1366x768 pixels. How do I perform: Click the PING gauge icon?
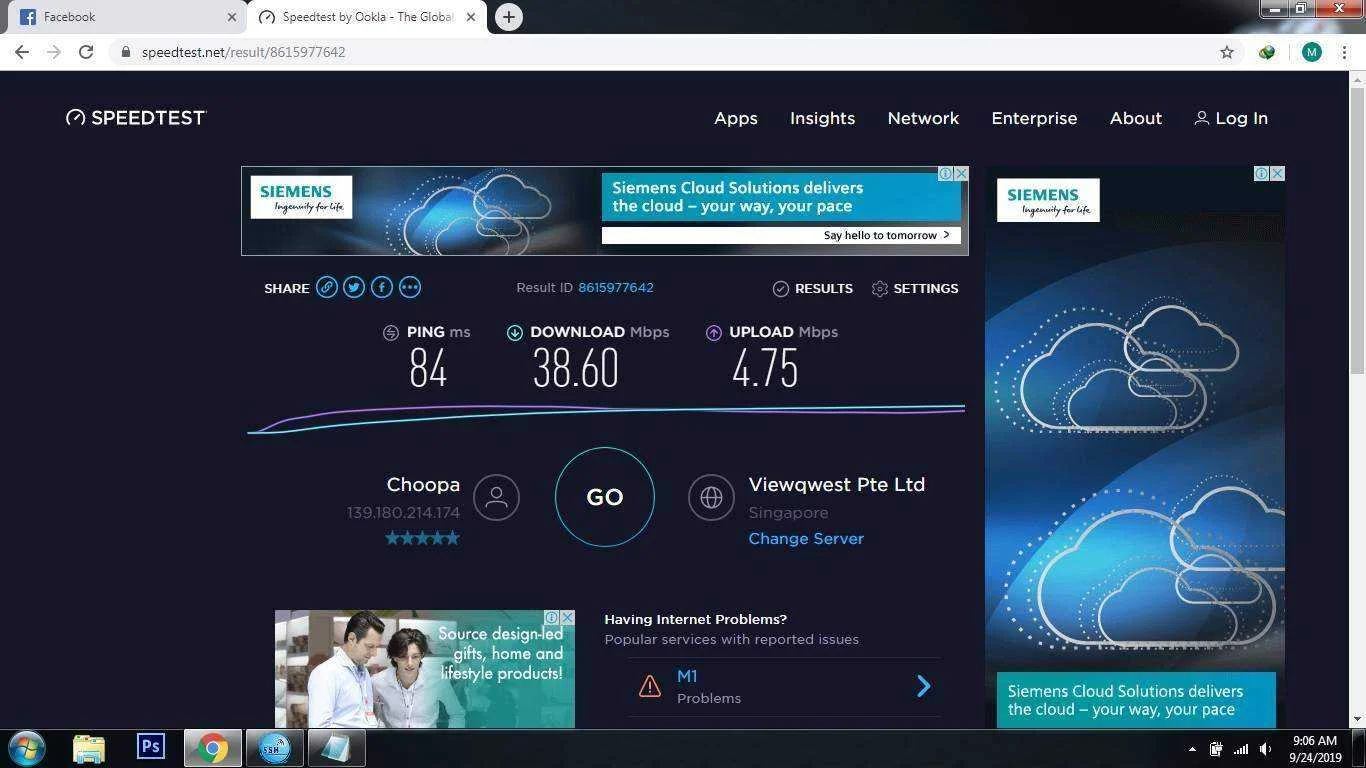coord(391,333)
